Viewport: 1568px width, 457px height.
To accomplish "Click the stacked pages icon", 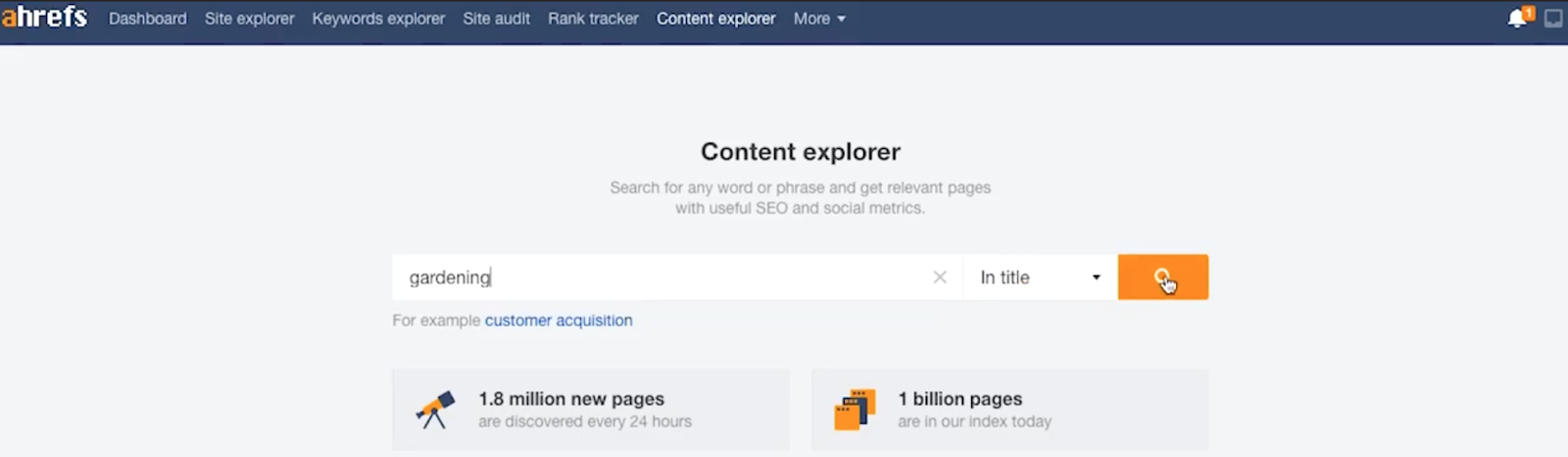I will point(855,410).
